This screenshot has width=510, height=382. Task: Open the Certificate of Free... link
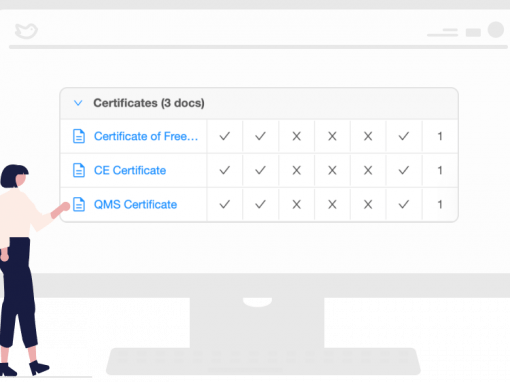[x=146, y=136]
